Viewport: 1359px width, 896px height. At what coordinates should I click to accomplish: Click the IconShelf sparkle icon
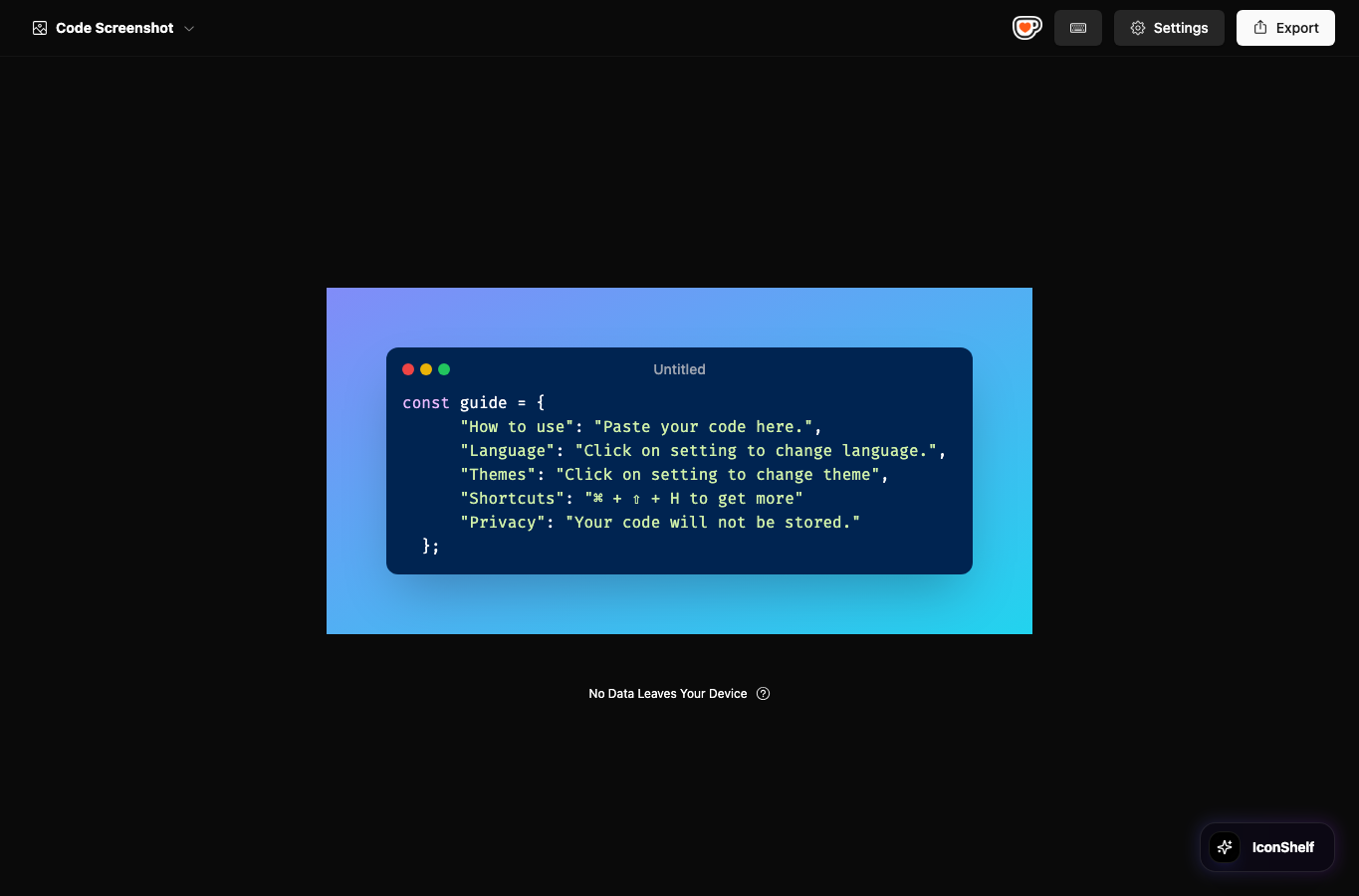click(1225, 847)
